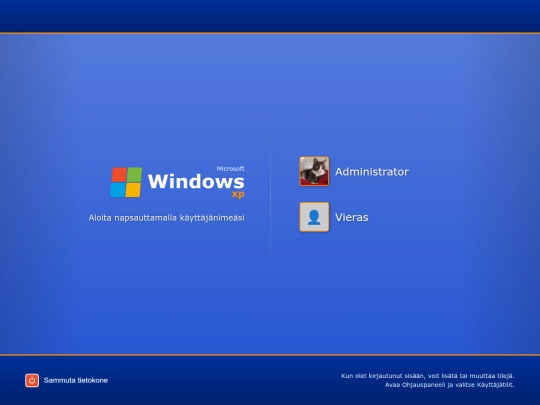The image size is (540, 405).
Task: Click the small Microsoft text above Windows
Action: click(x=230, y=169)
